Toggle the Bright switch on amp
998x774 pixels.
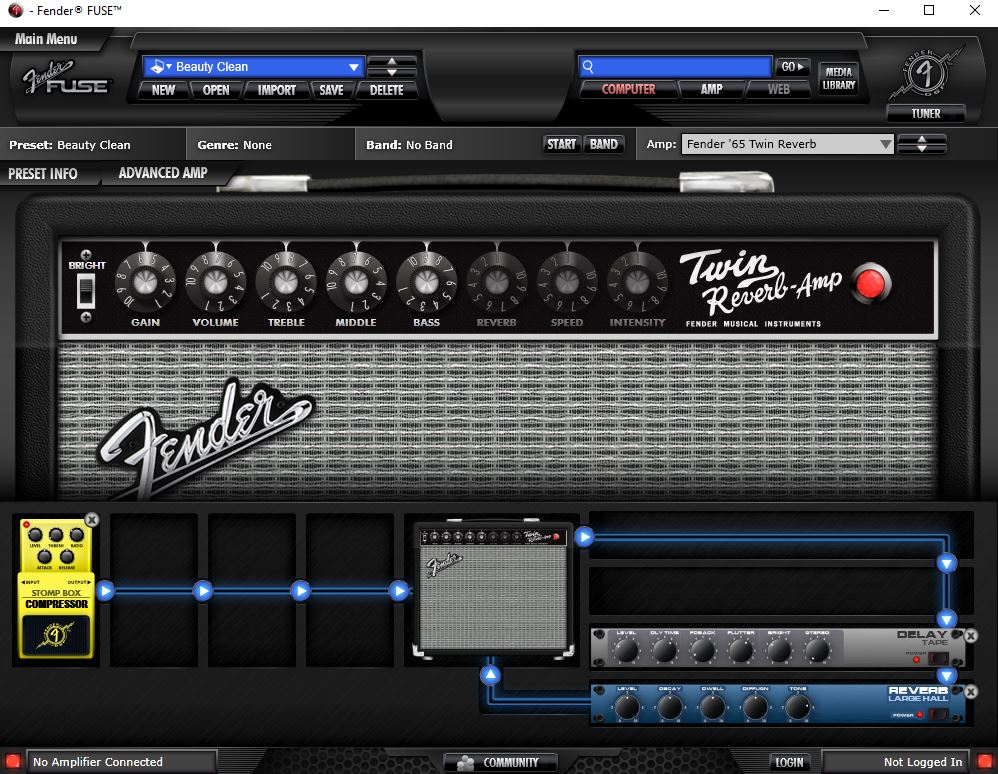tap(86, 290)
